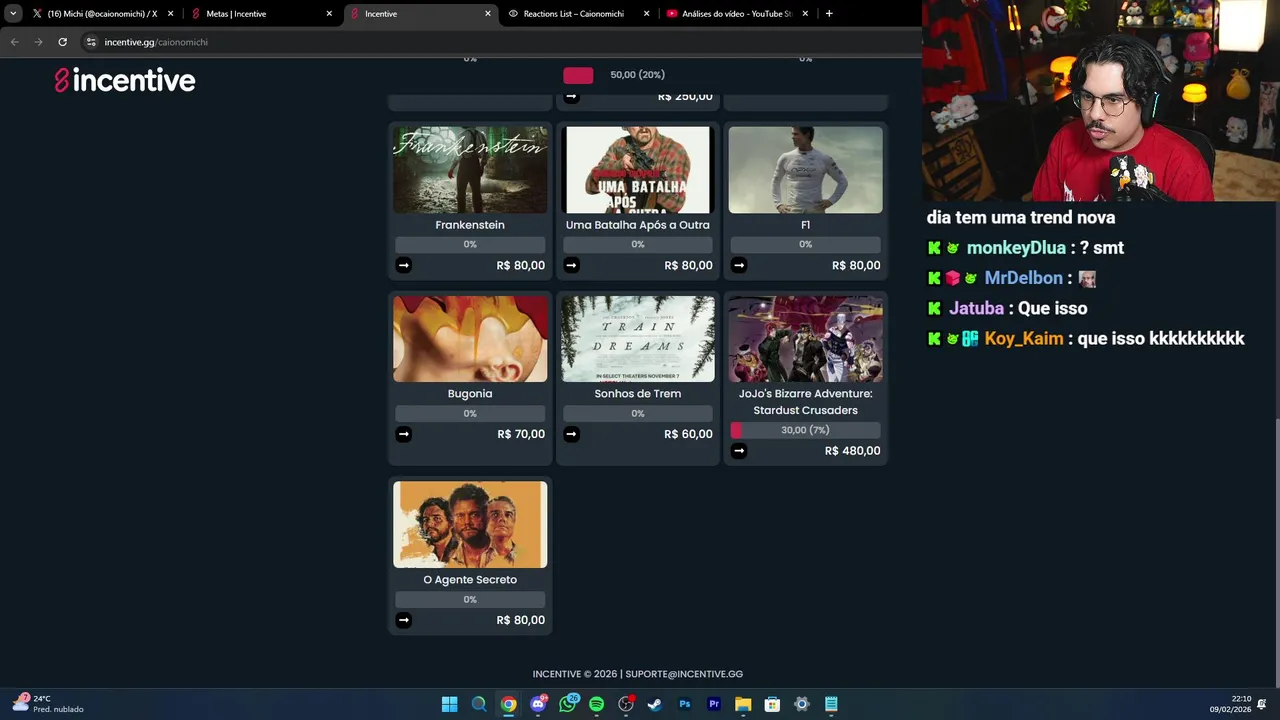Open a new browser tab
This screenshot has width=1280, height=720.
829,14
